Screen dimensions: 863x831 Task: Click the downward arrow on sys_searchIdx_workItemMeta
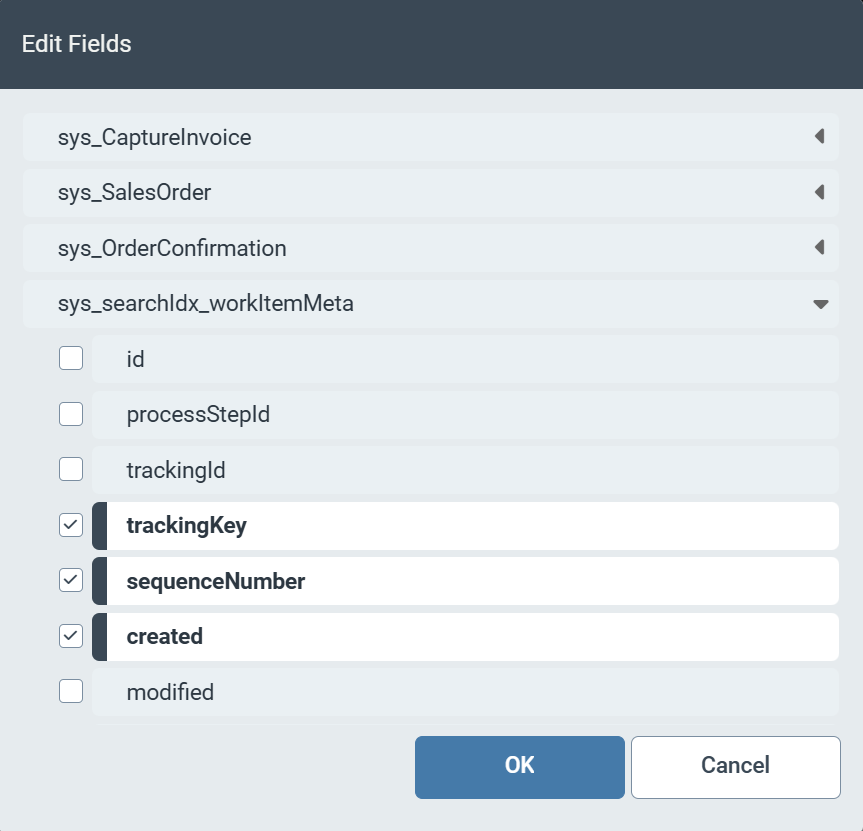[x=820, y=303]
